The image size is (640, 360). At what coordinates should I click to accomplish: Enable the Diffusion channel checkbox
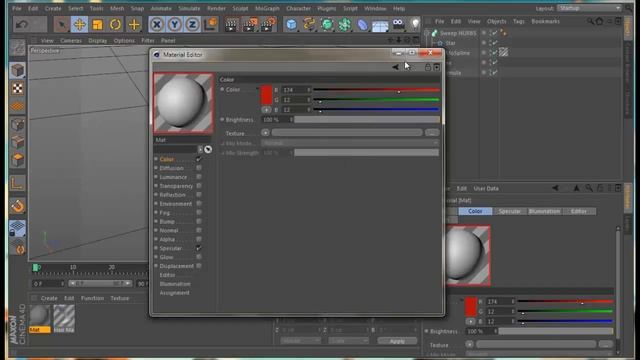(198, 168)
